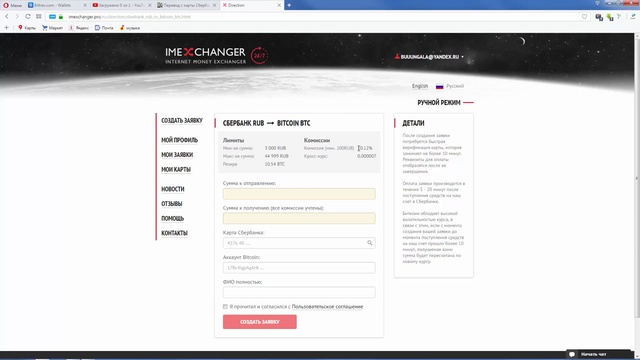This screenshot has width=640, height=360.
Task: Open Мои карты in sidebar
Action: (x=176, y=169)
